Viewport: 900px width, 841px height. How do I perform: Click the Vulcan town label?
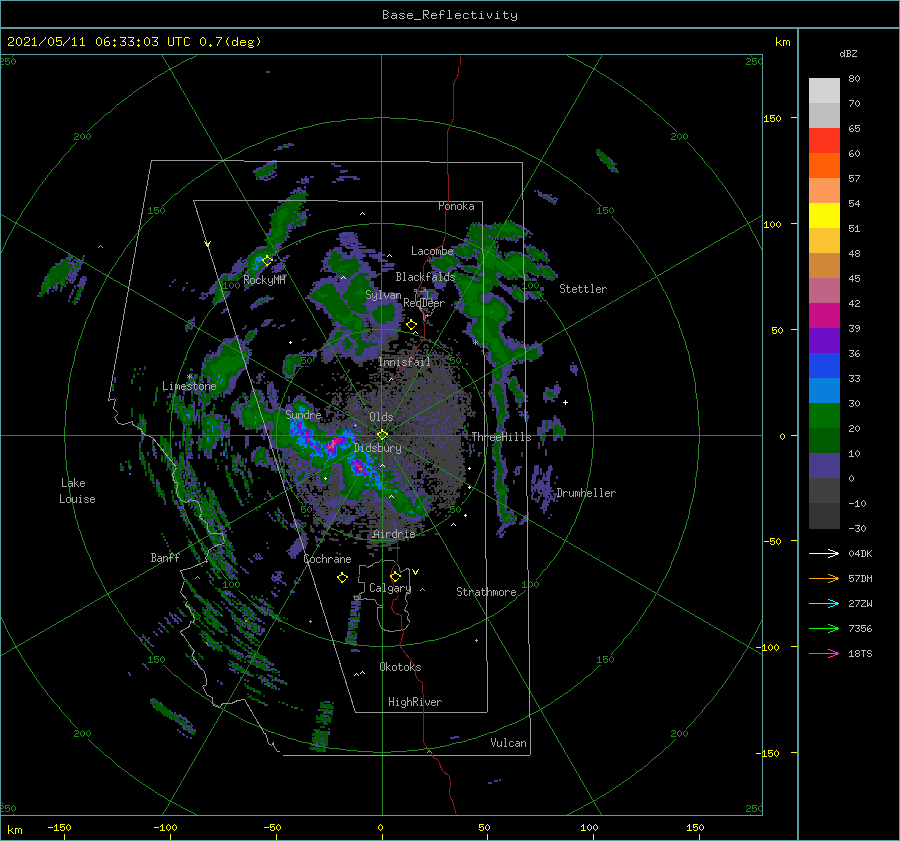pyautogui.click(x=508, y=743)
